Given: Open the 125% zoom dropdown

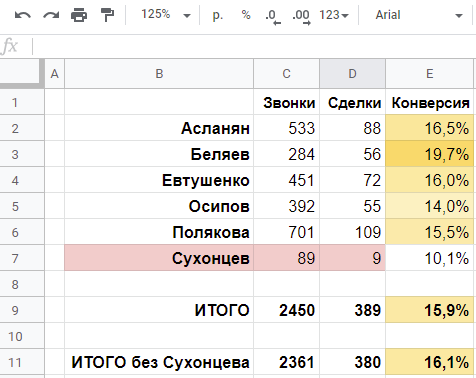Looking at the screenshot, I should 165,15.
